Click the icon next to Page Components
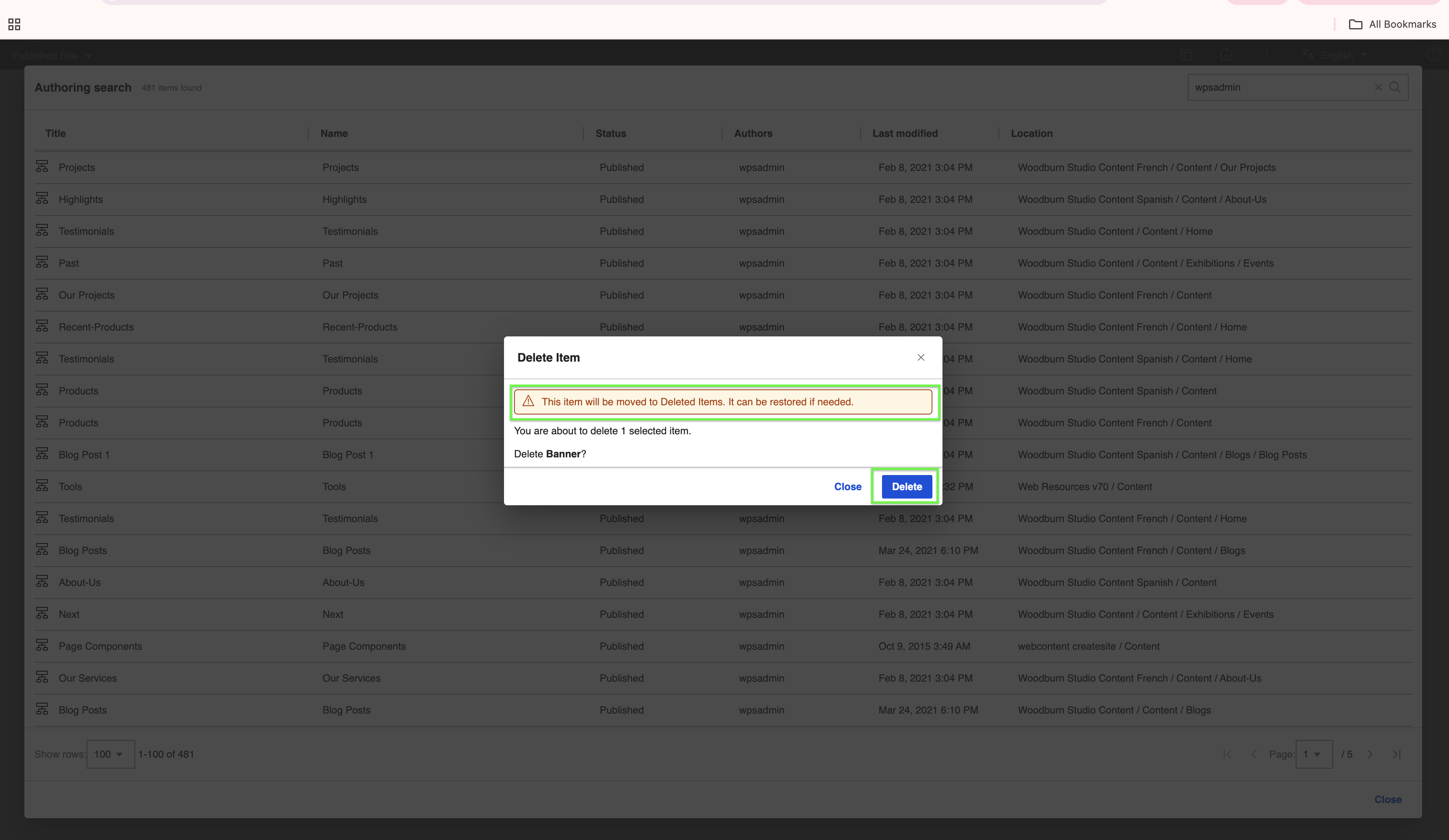This screenshot has width=1449, height=840. 42,645
